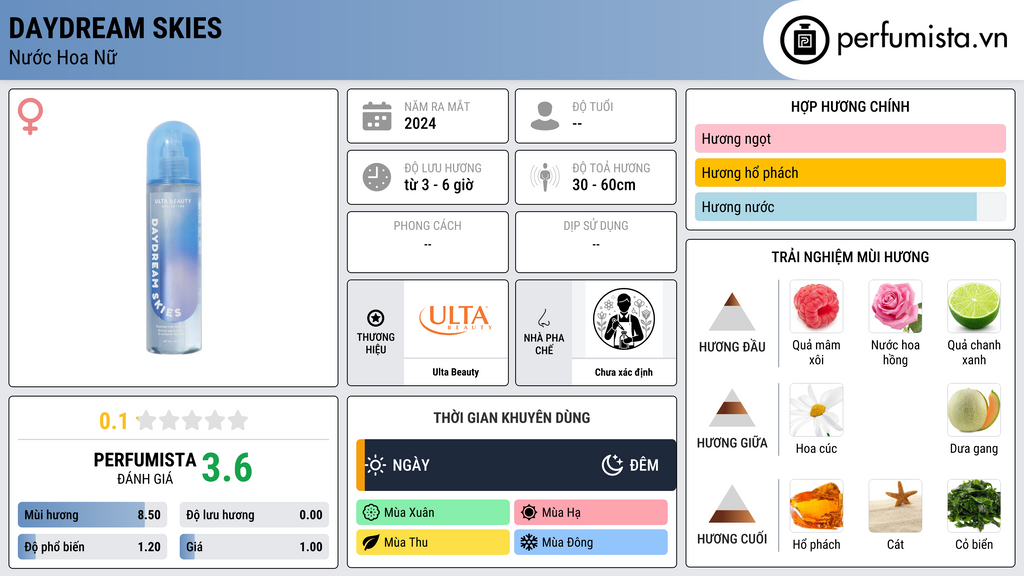This screenshot has height=576, width=1024.
Task: Click the Dịp sử dụng card
Action: pos(596,242)
